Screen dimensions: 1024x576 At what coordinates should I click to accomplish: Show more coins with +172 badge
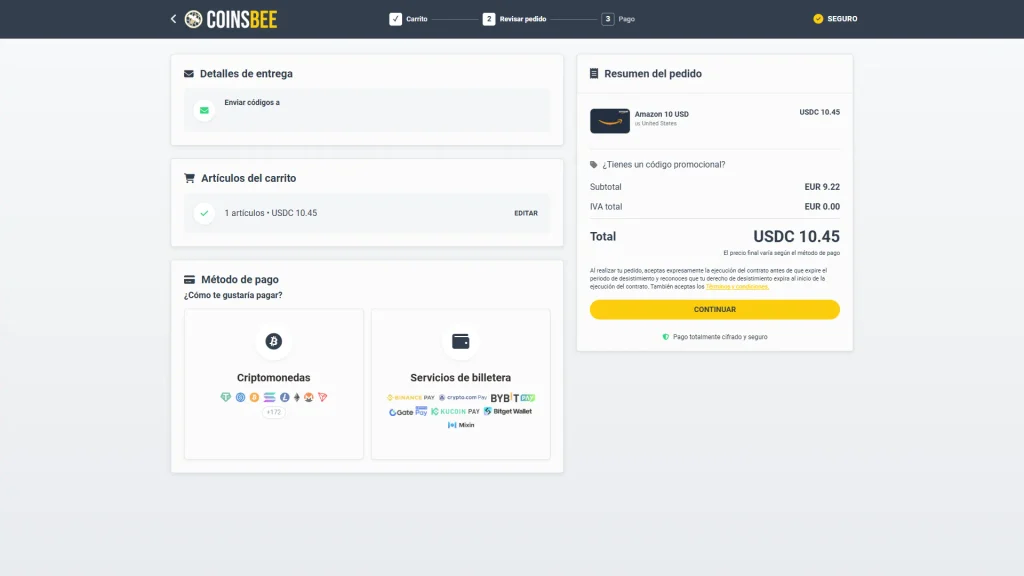[274, 412]
